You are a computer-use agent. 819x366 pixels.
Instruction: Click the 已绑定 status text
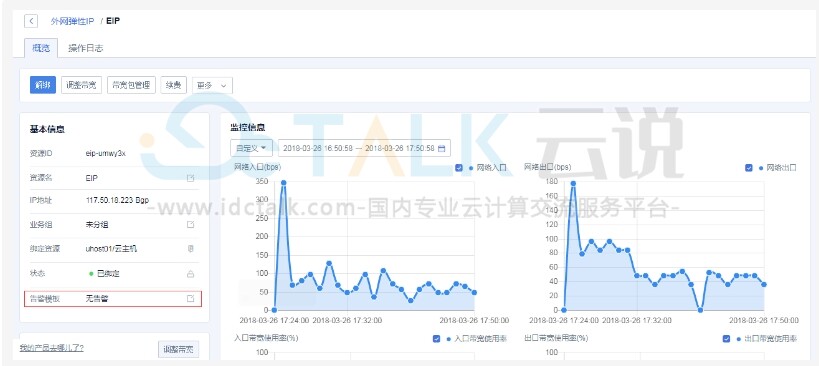tap(109, 274)
